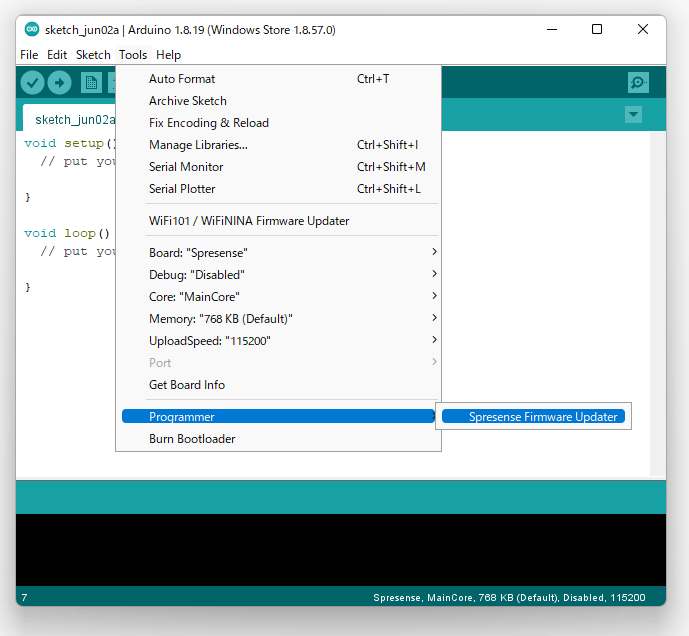Launch Serial Plotter from the menu

pyautogui.click(x=182, y=189)
